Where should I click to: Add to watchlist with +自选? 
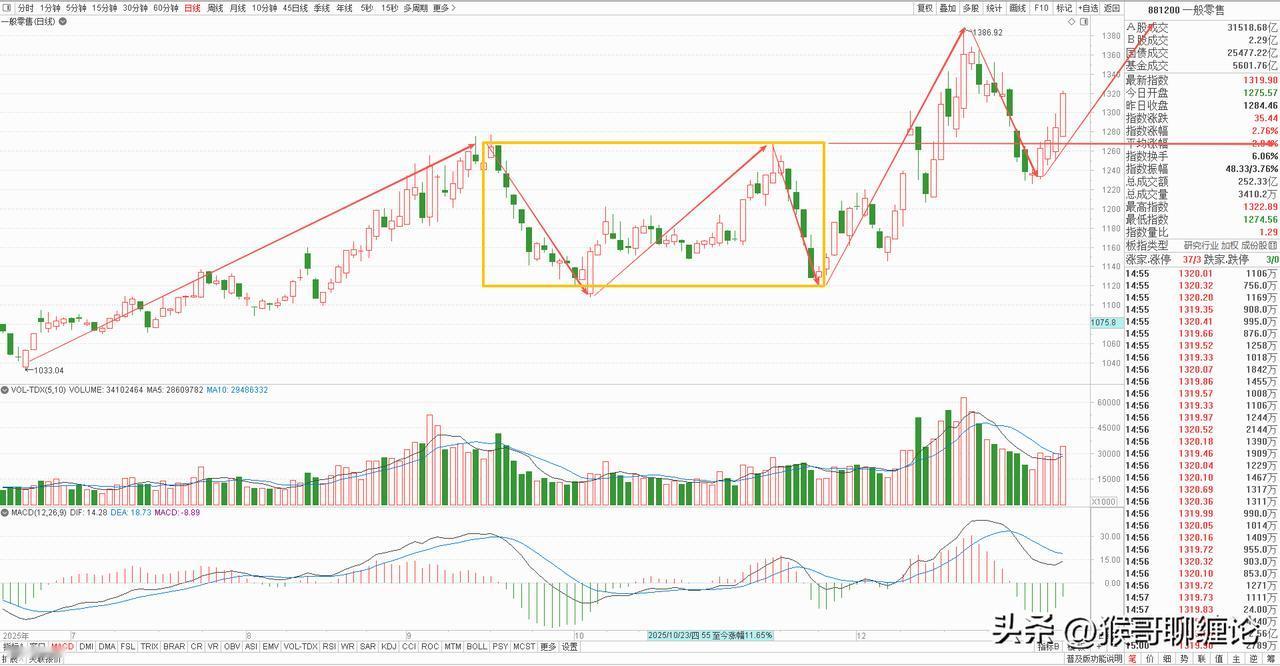point(1088,8)
